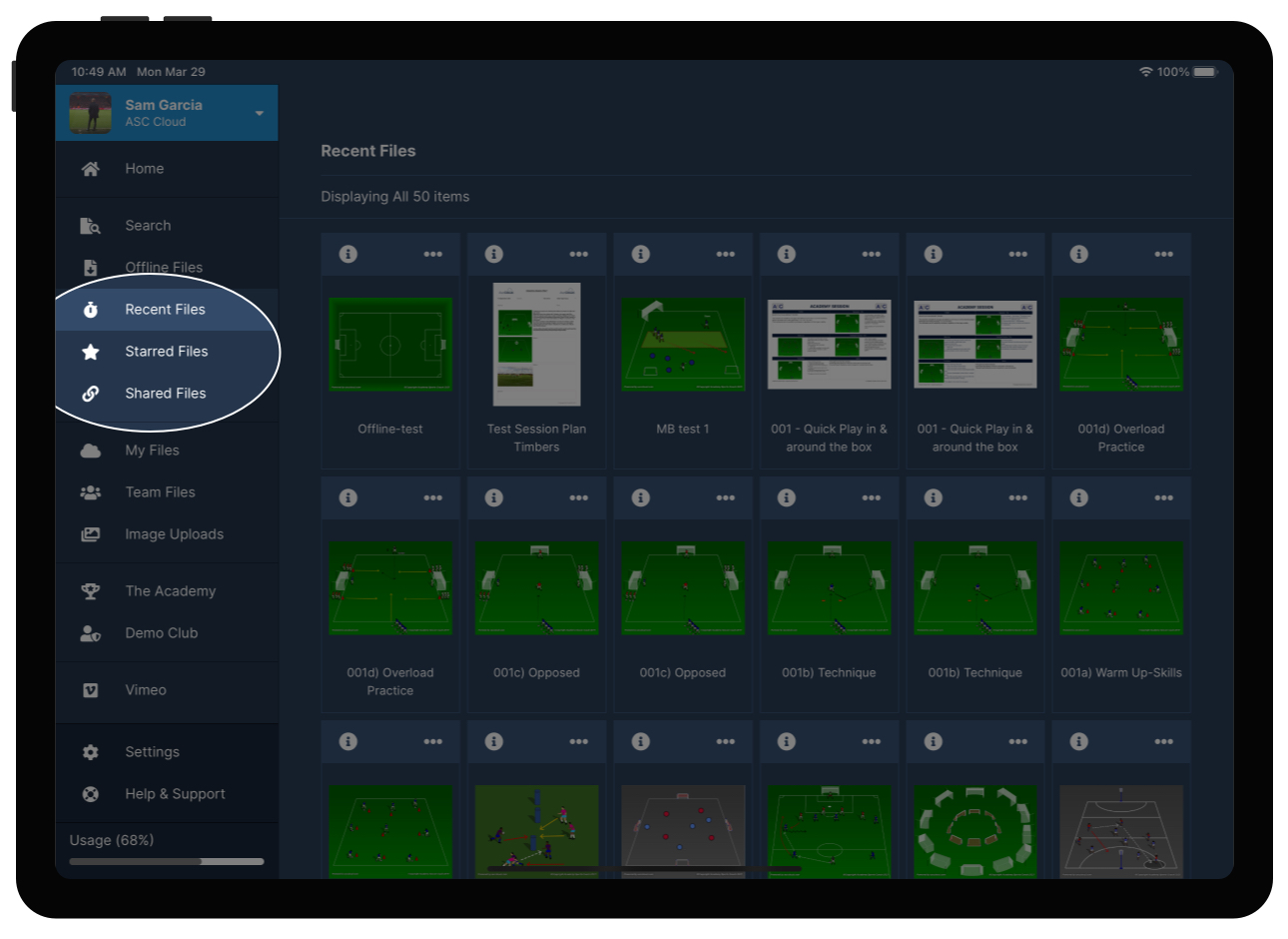Open Home in the sidebar
This screenshot has height=939, width=1288.
167,169
